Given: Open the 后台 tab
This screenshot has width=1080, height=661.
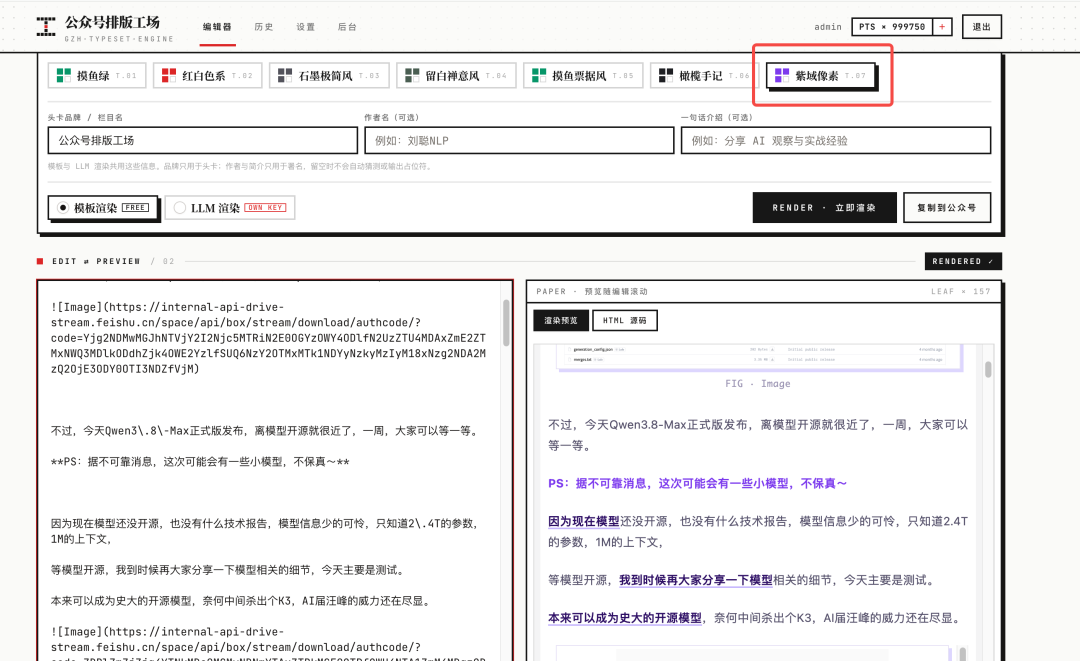Looking at the screenshot, I should [x=347, y=27].
